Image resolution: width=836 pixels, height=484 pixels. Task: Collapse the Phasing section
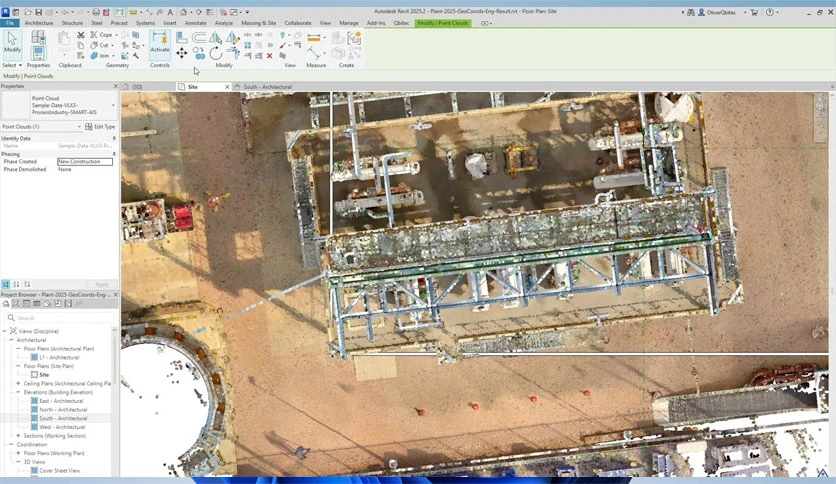114,154
